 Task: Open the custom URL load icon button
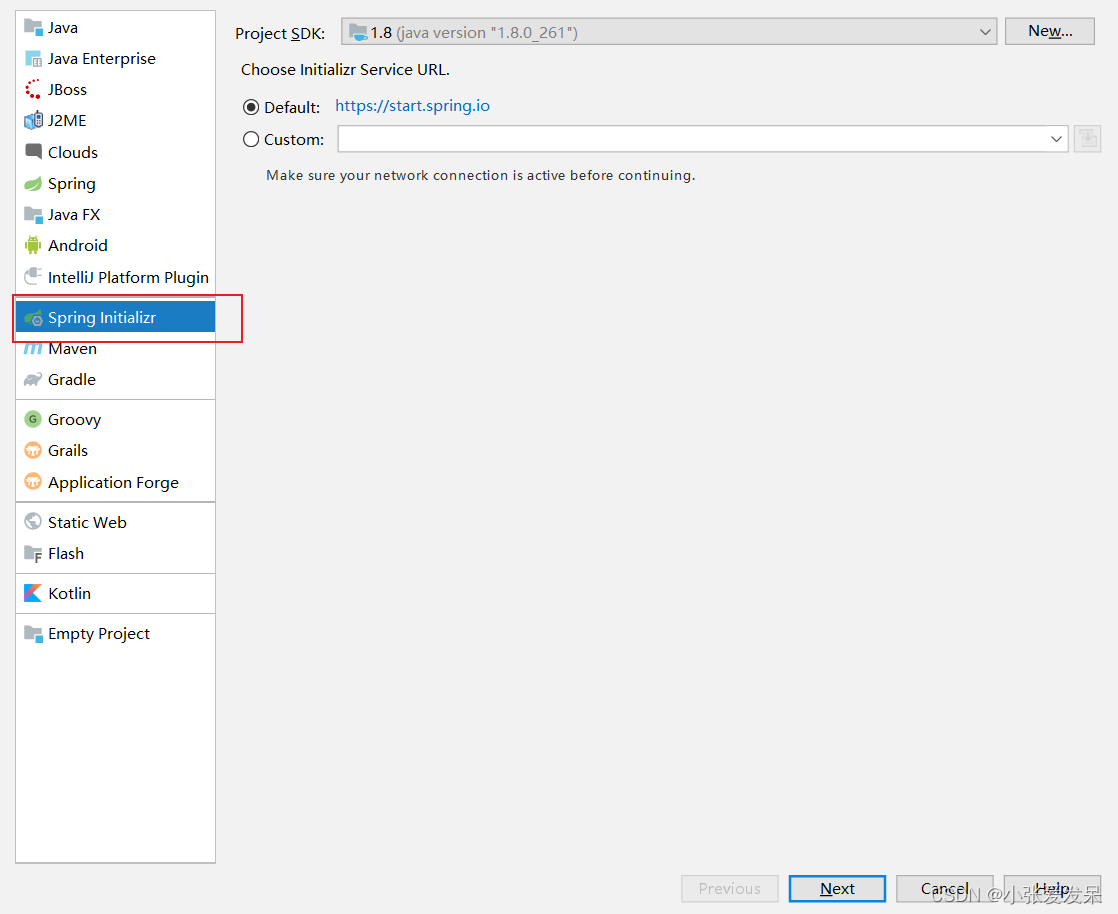(1087, 138)
